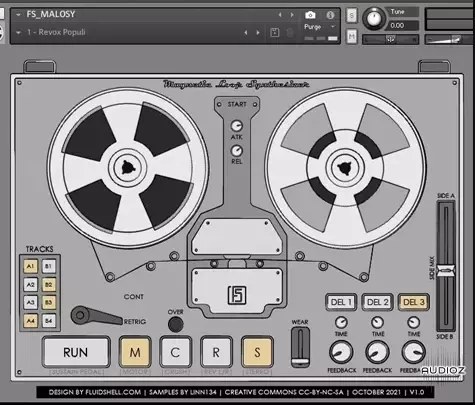Click the DEL 2 TIME knob
This screenshot has height=405, width=475.
377,322
